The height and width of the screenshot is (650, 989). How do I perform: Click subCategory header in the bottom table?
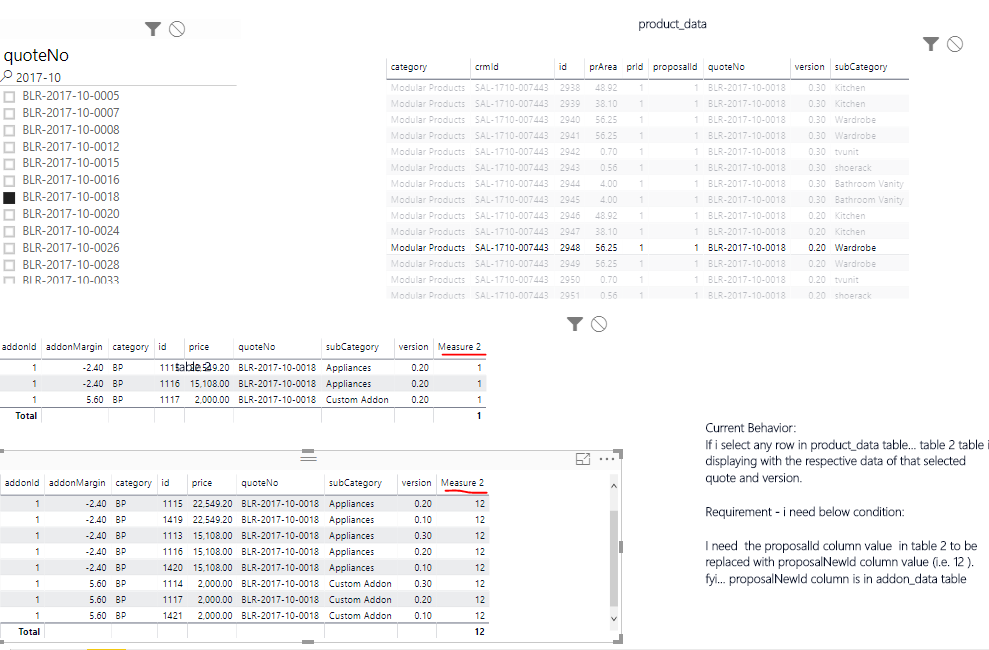point(355,483)
